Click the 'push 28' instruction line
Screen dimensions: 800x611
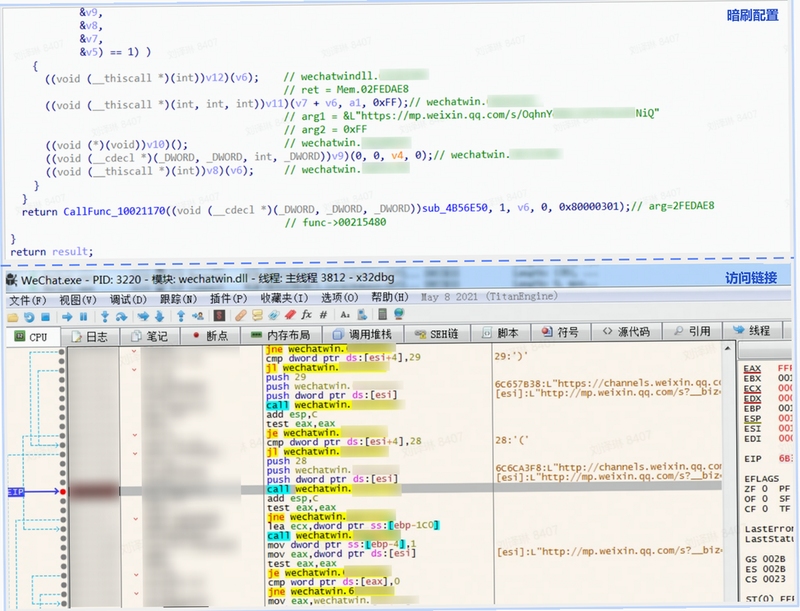coord(286,461)
